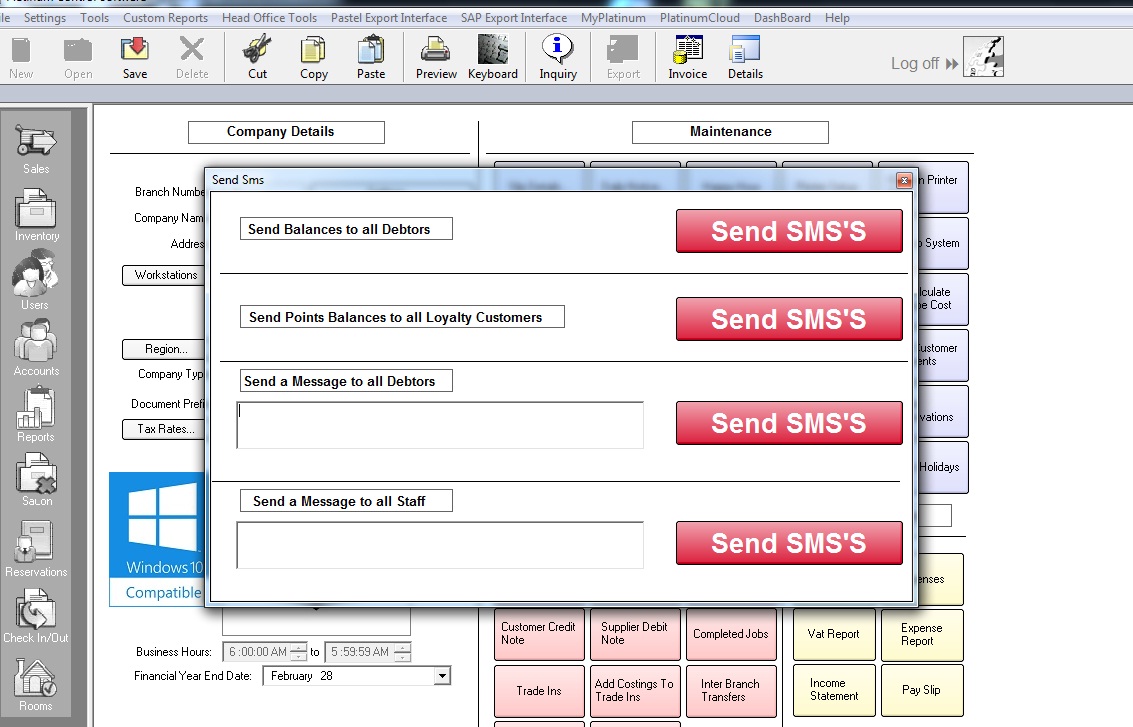
Task: Open the Pay Slip button
Action: [x=922, y=690]
